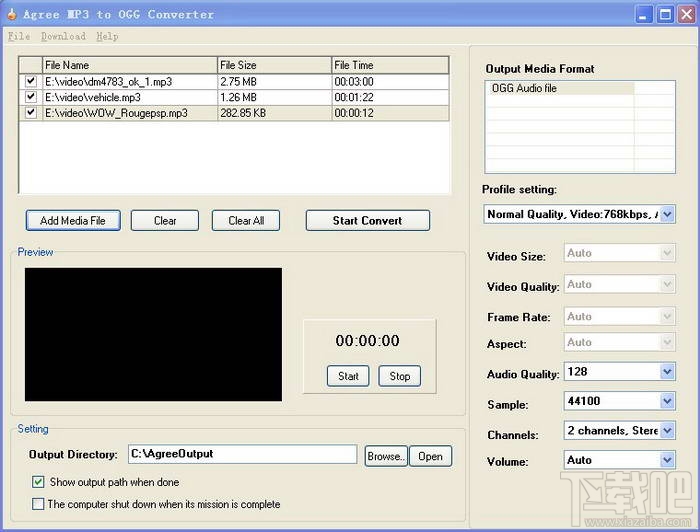
Task: Expand the Volume dropdown showing Auto
Action: coord(667,460)
